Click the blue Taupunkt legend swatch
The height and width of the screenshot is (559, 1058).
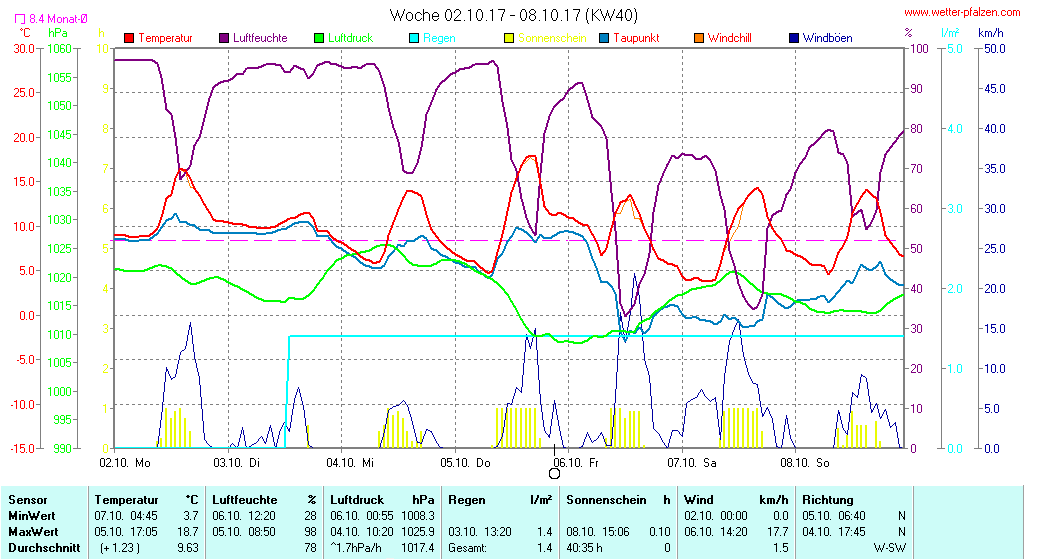[604, 38]
